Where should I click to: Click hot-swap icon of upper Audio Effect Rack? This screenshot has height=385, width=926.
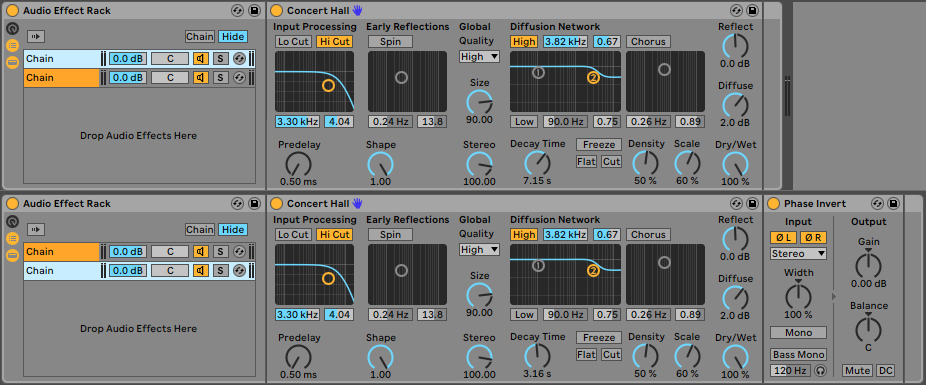pyautogui.click(x=237, y=11)
